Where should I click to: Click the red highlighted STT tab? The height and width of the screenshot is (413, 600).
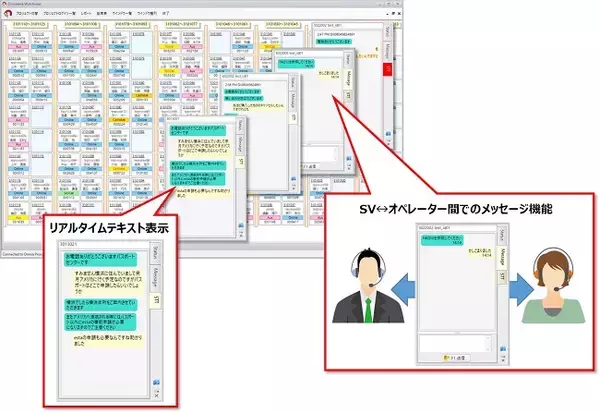[x=387, y=67]
